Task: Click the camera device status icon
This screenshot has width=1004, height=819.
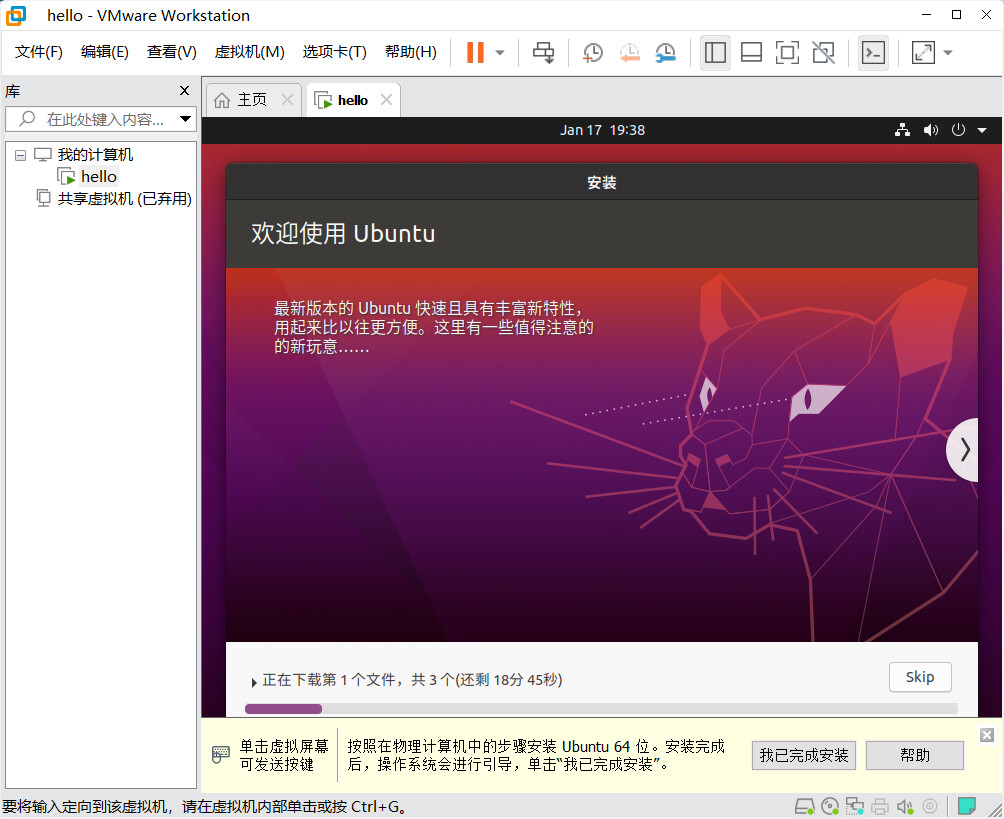Action: click(x=930, y=806)
